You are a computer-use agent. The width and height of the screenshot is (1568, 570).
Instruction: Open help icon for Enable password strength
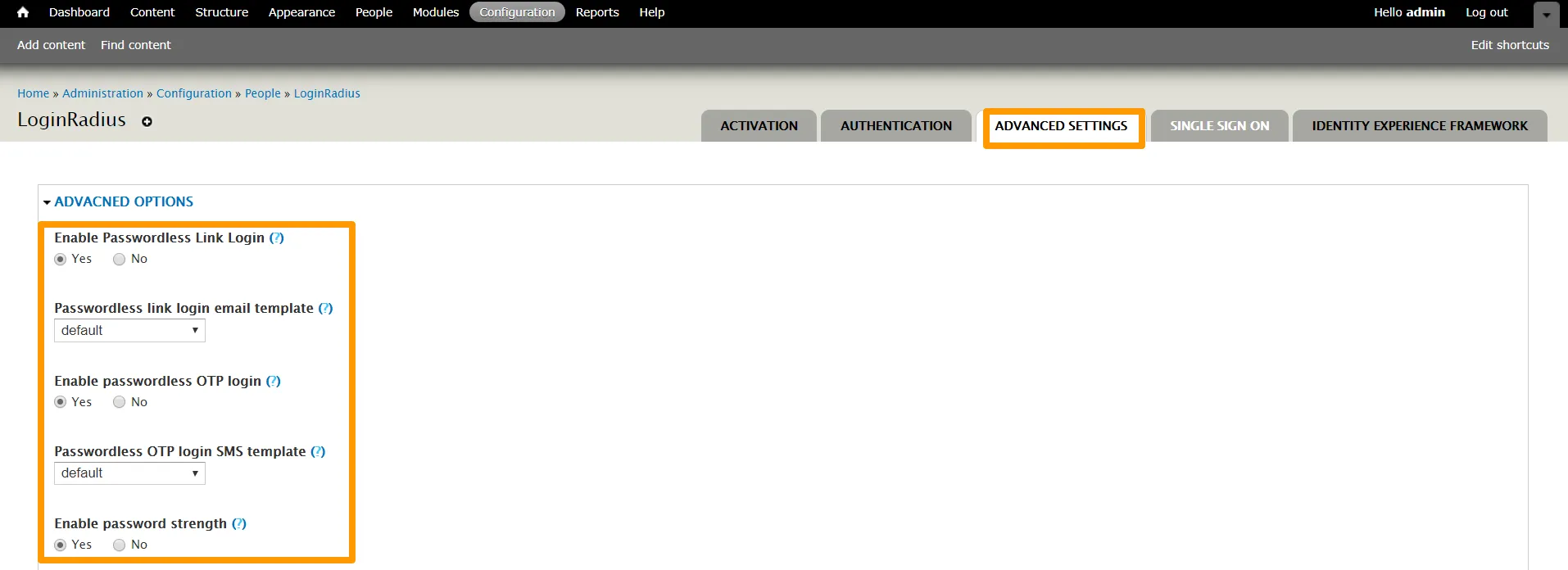click(239, 523)
